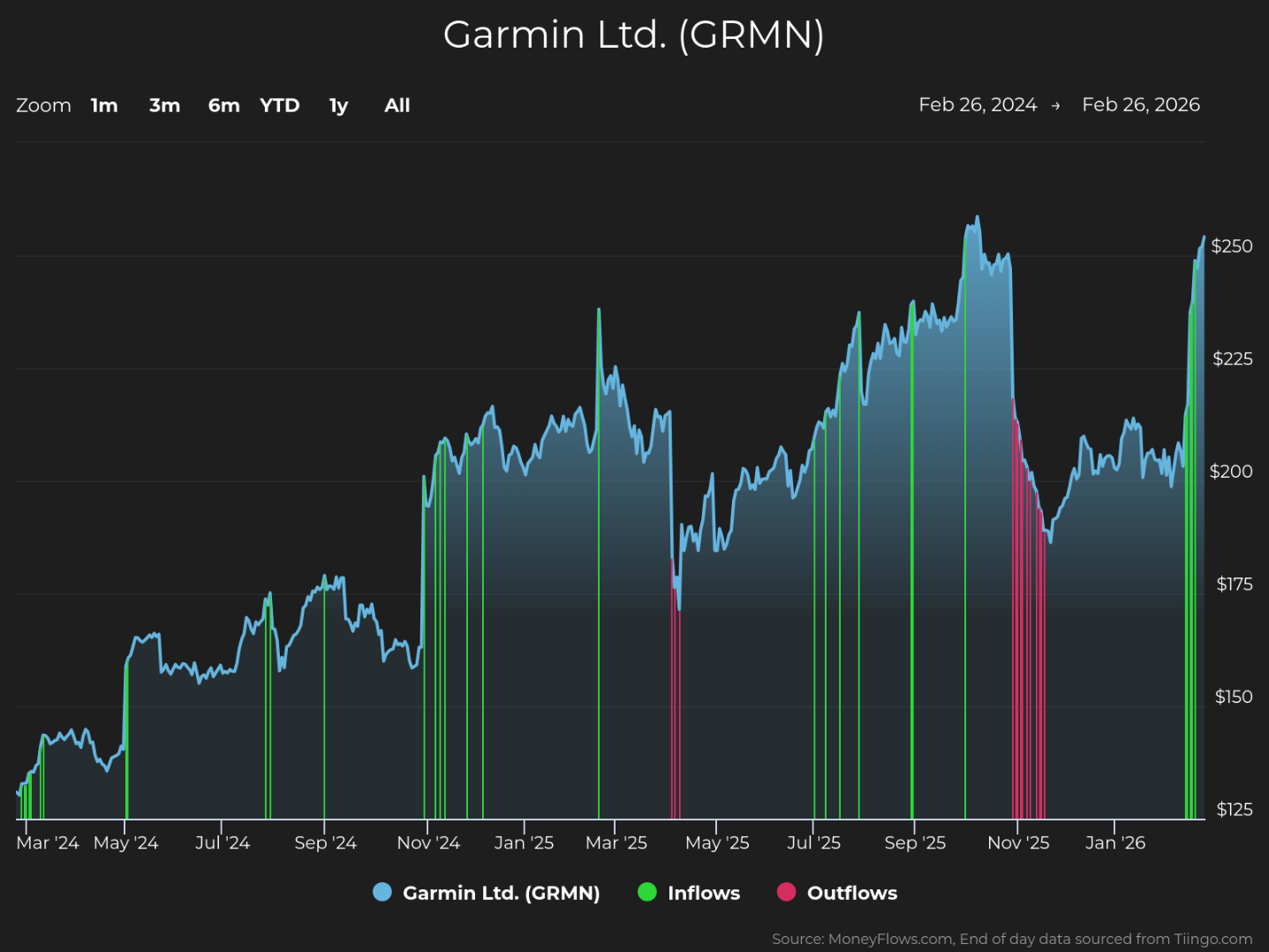
Task: Click the Sep '25 axis label
Action: coord(915,842)
